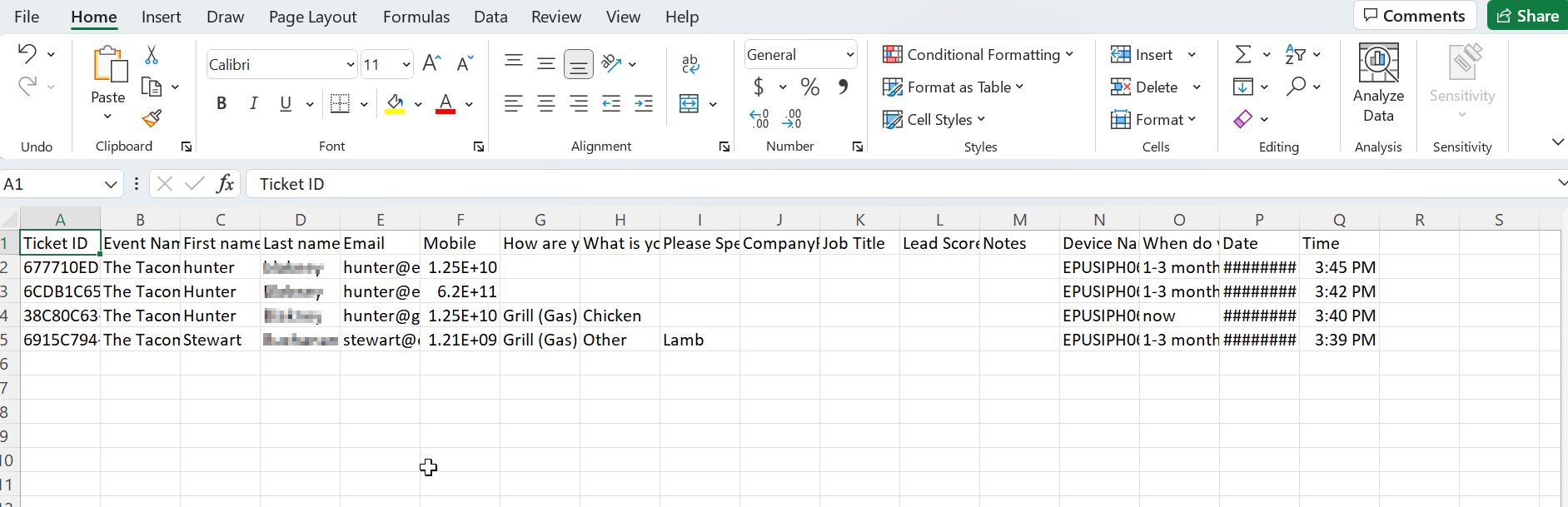Image resolution: width=1568 pixels, height=507 pixels.
Task: Click the Wrap Text icon
Action: coord(689,64)
